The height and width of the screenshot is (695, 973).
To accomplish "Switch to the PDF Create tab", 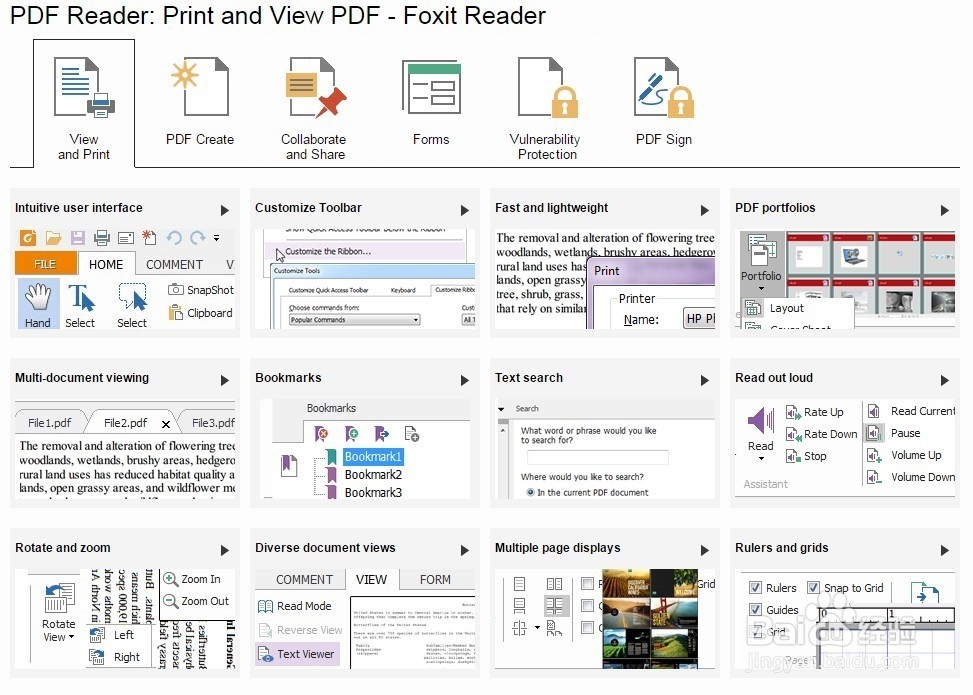I will pyautogui.click(x=200, y=103).
